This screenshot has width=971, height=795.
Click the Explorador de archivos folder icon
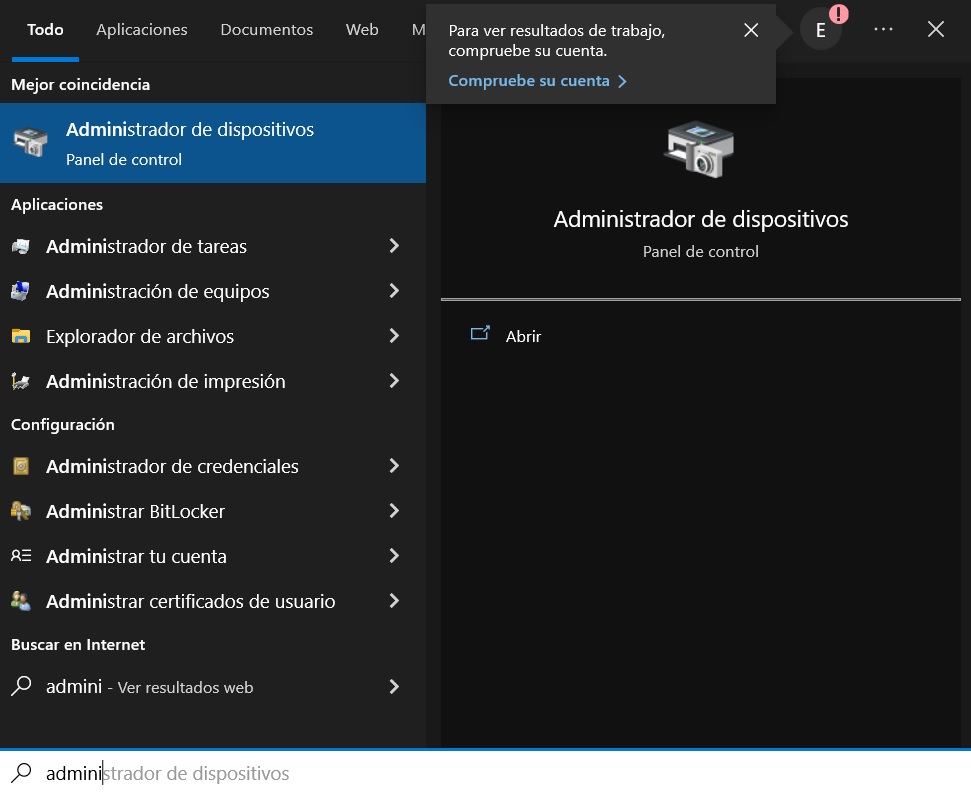pos(21,337)
